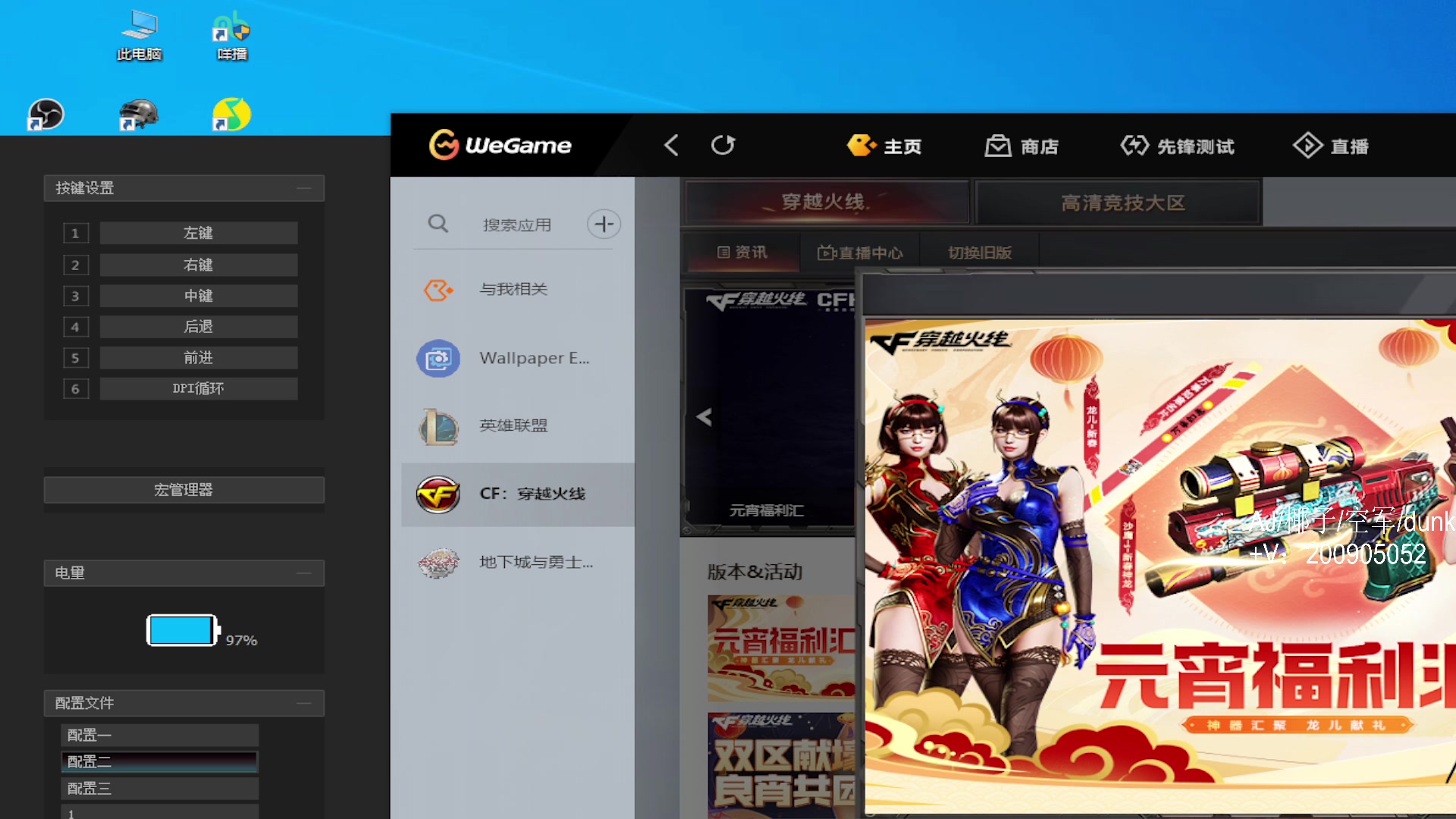Select profile 配置二
This screenshot has height=819, width=1456.
coord(159,761)
